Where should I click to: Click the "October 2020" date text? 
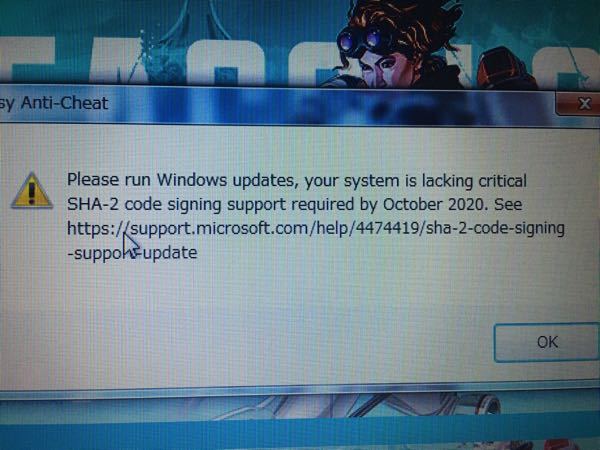click(x=435, y=204)
